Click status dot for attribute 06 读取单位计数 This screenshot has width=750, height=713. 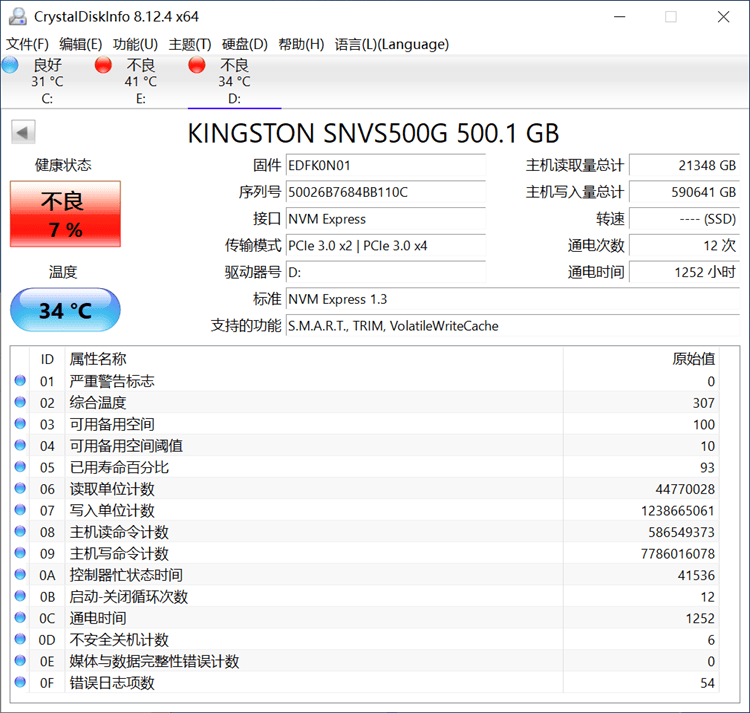[20, 488]
